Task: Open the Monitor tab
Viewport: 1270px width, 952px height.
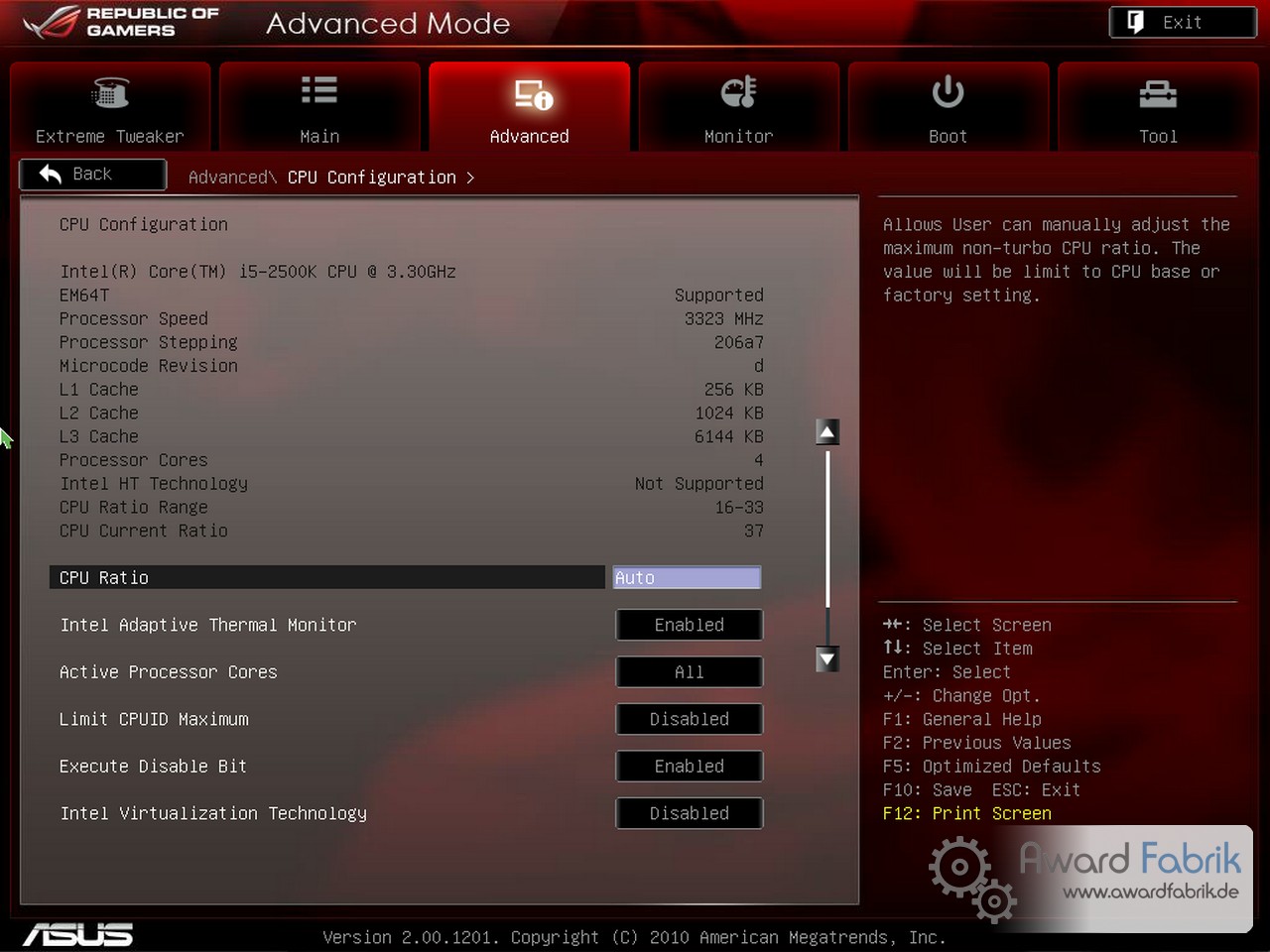Action: [738, 107]
